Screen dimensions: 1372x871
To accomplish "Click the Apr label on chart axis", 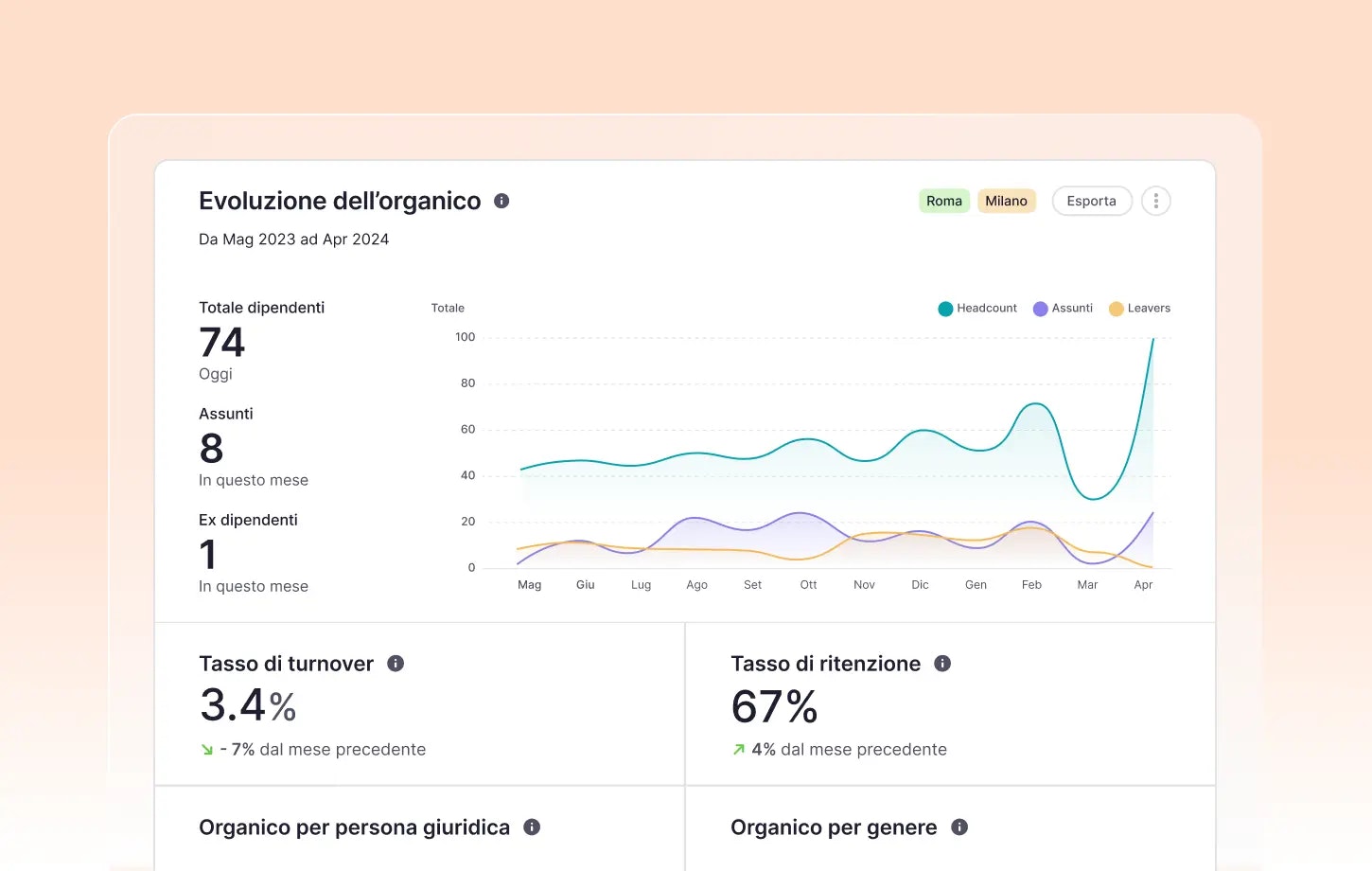I will pyautogui.click(x=1143, y=585).
